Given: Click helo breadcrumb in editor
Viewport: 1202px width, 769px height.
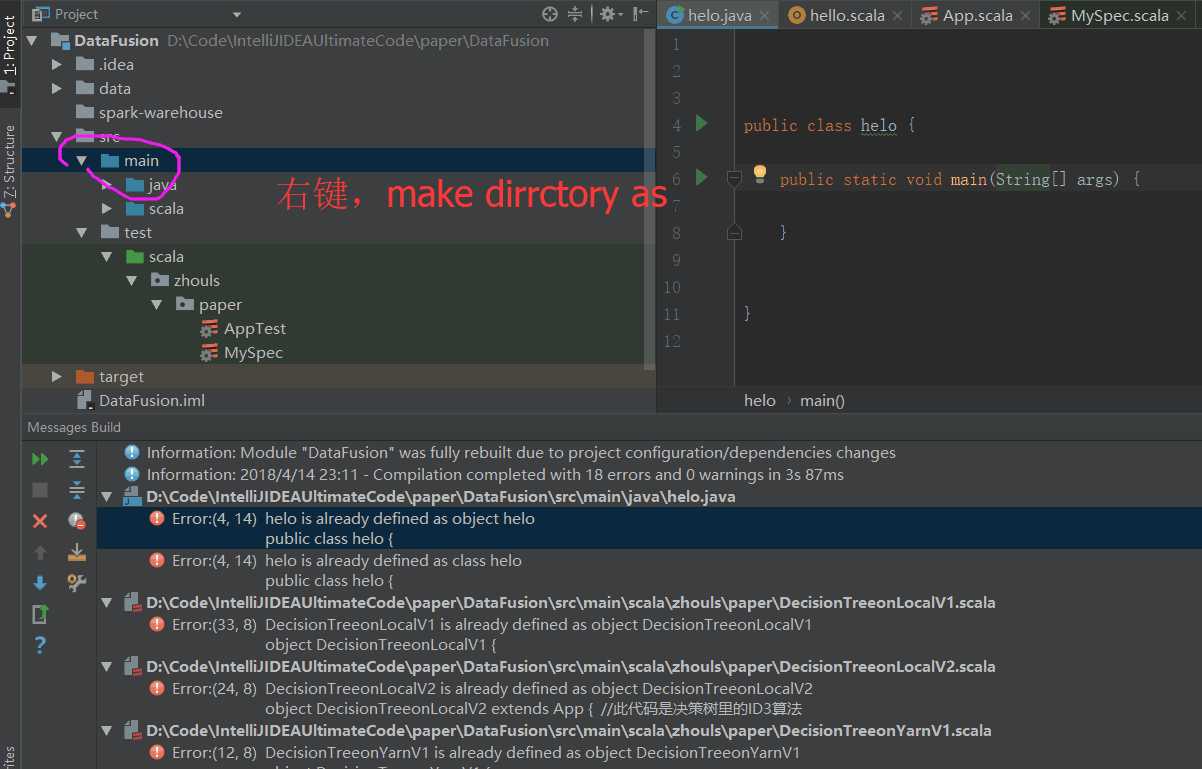Looking at the screenshot, I should click(760, 400).
